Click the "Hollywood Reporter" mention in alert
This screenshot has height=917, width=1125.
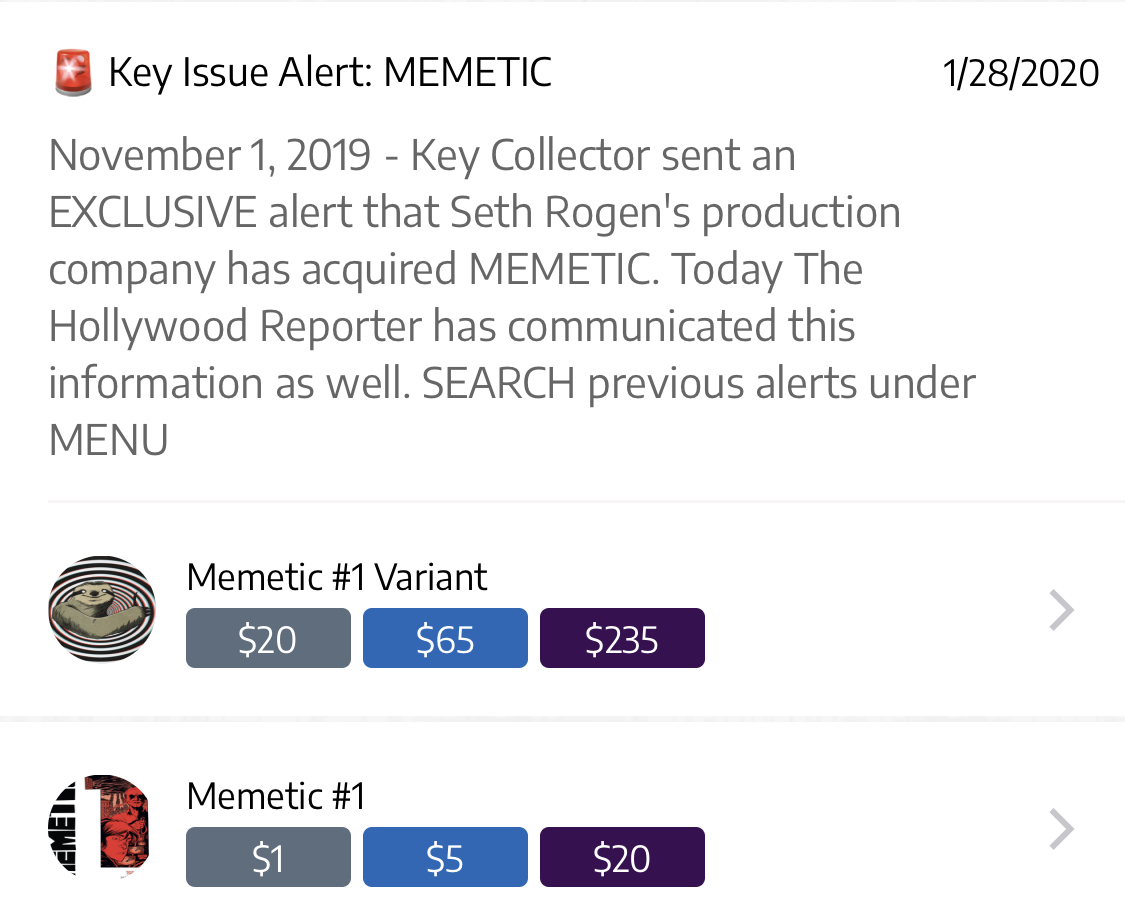[x=235, y=327]
